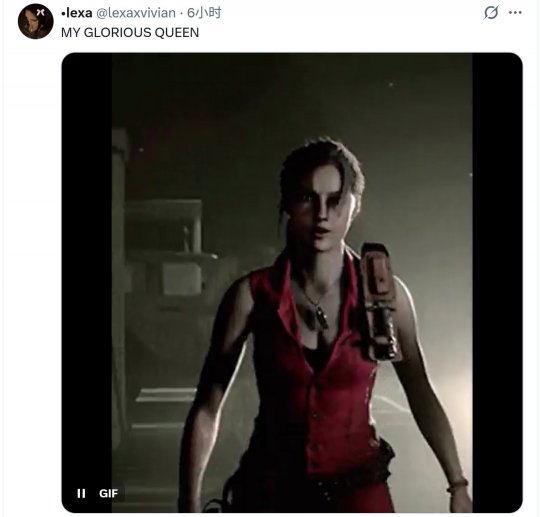Image resolution: width=540 pixels, height=517 pixels.
Task: Open the post via 6小时 timestamp
Action: coord(204,13)
